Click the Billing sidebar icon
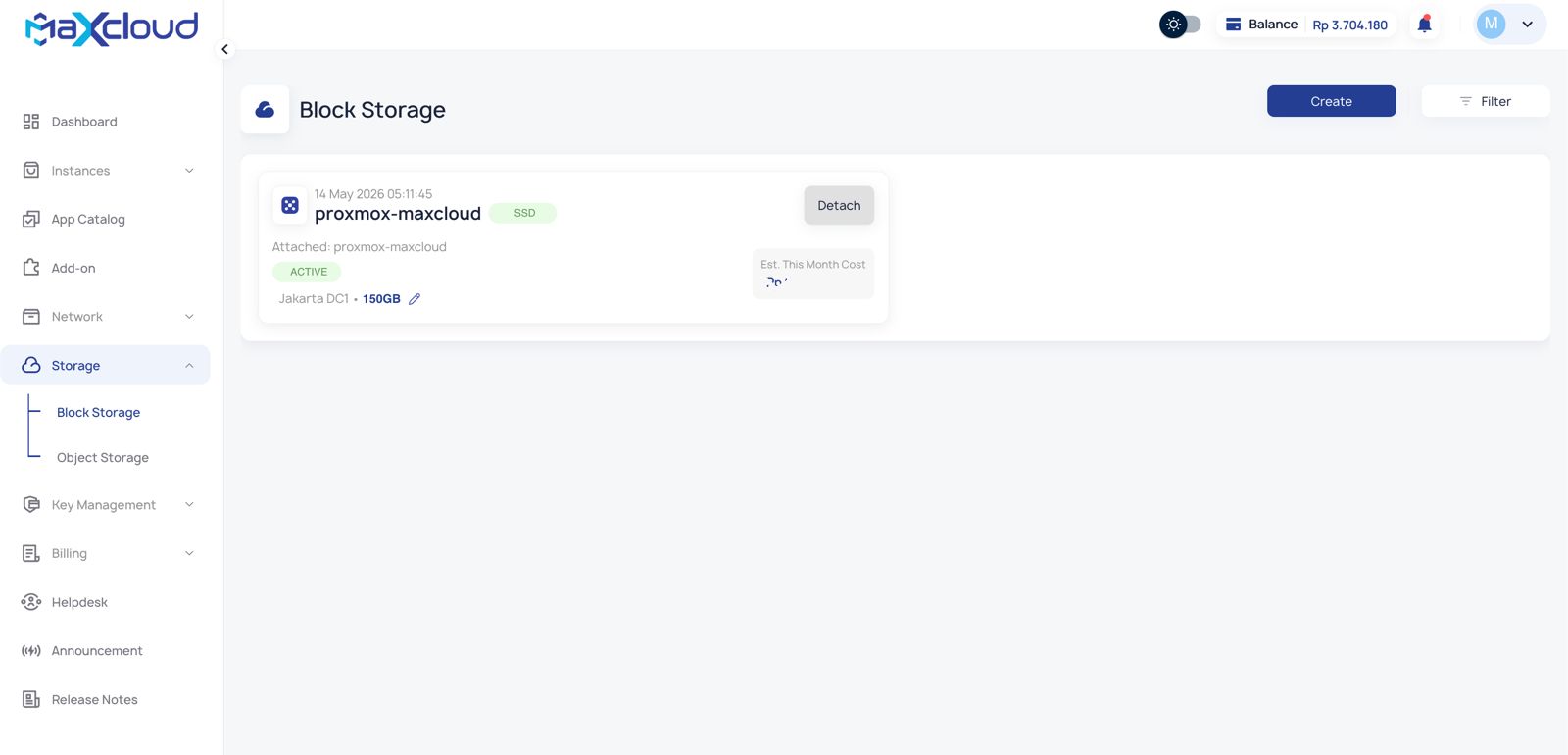Screen dimensions: 1568x755 coord(31,554)
